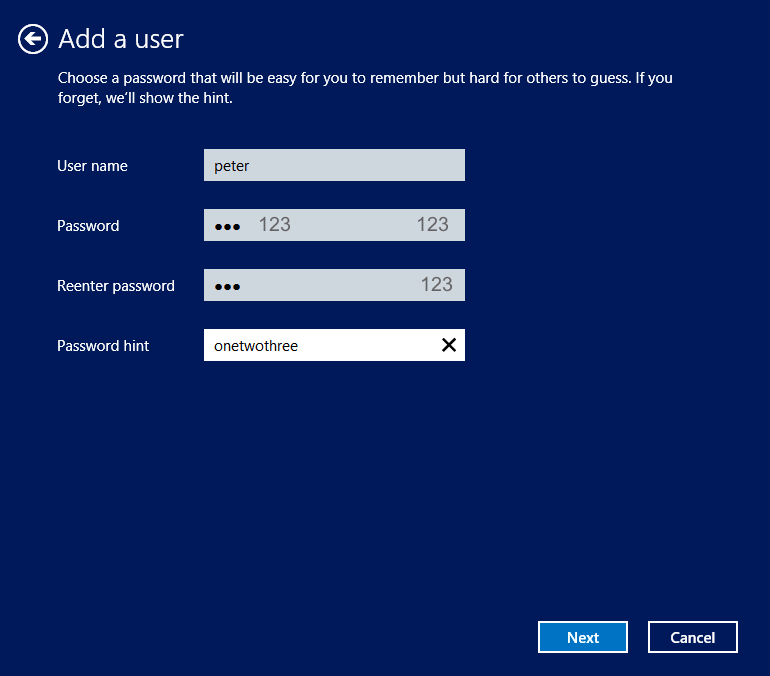Focus the Reenter password input field
Screen dimensions: 770x676
[x=334, y=285]
